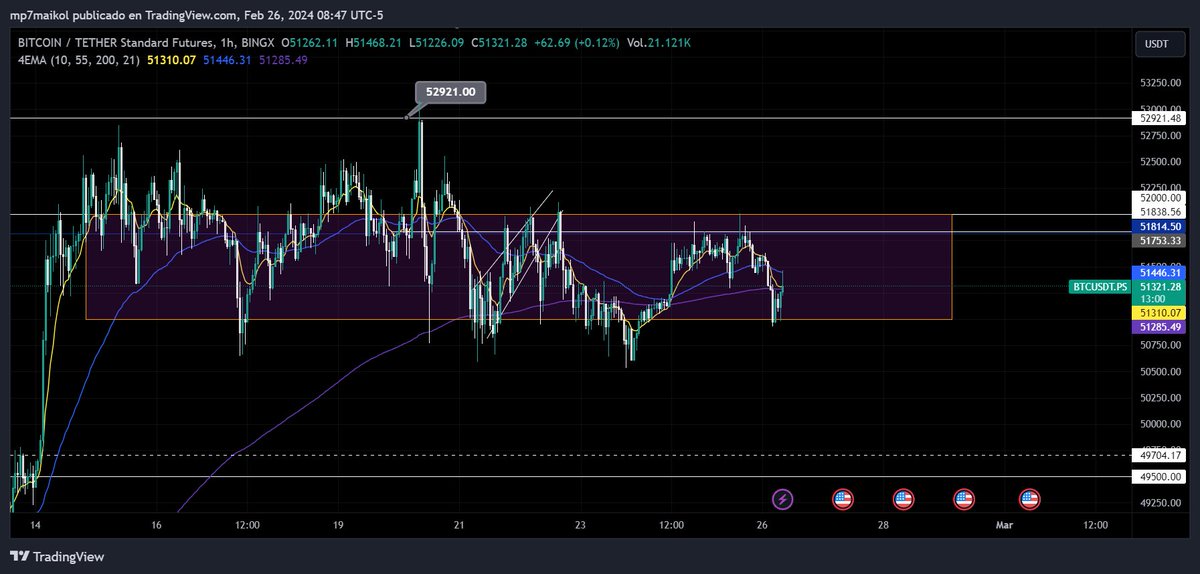Click the blue 51446.31 price axis tag
The image size is (1200, 574).
pos(1161,272)
